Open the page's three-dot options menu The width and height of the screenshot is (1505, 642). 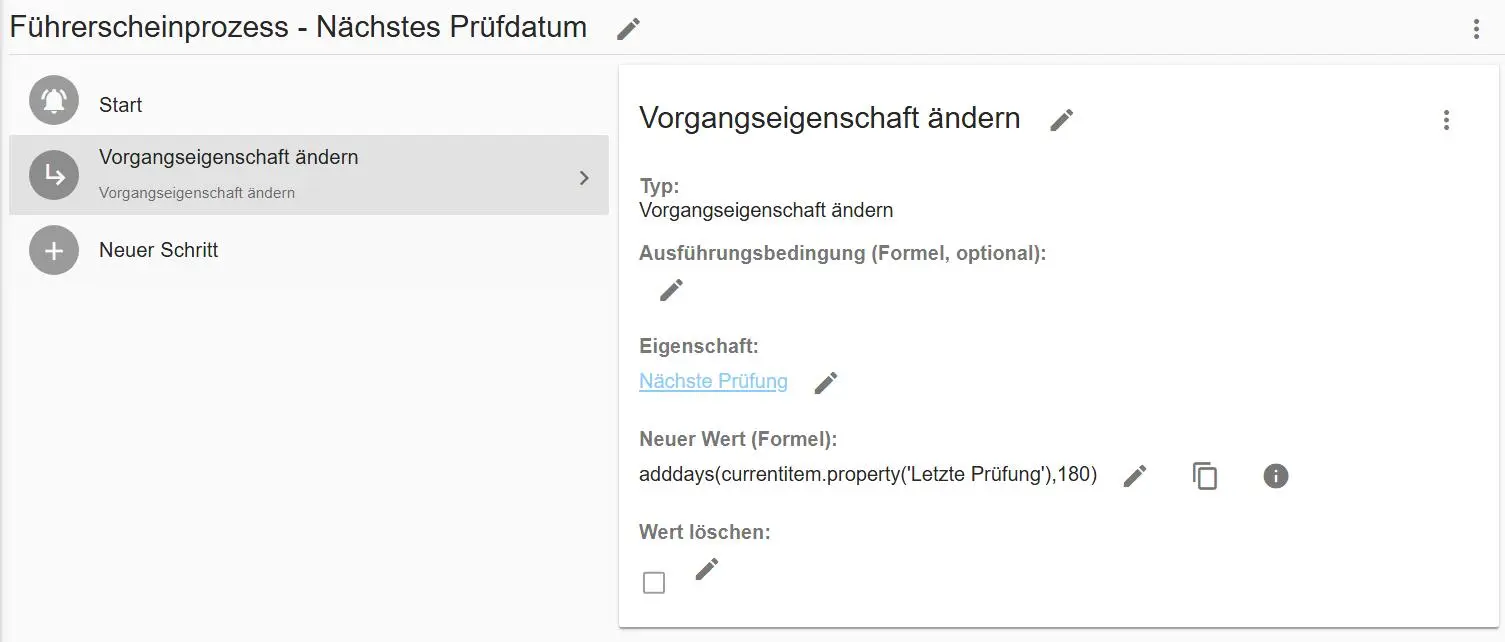click(1476, 29)
